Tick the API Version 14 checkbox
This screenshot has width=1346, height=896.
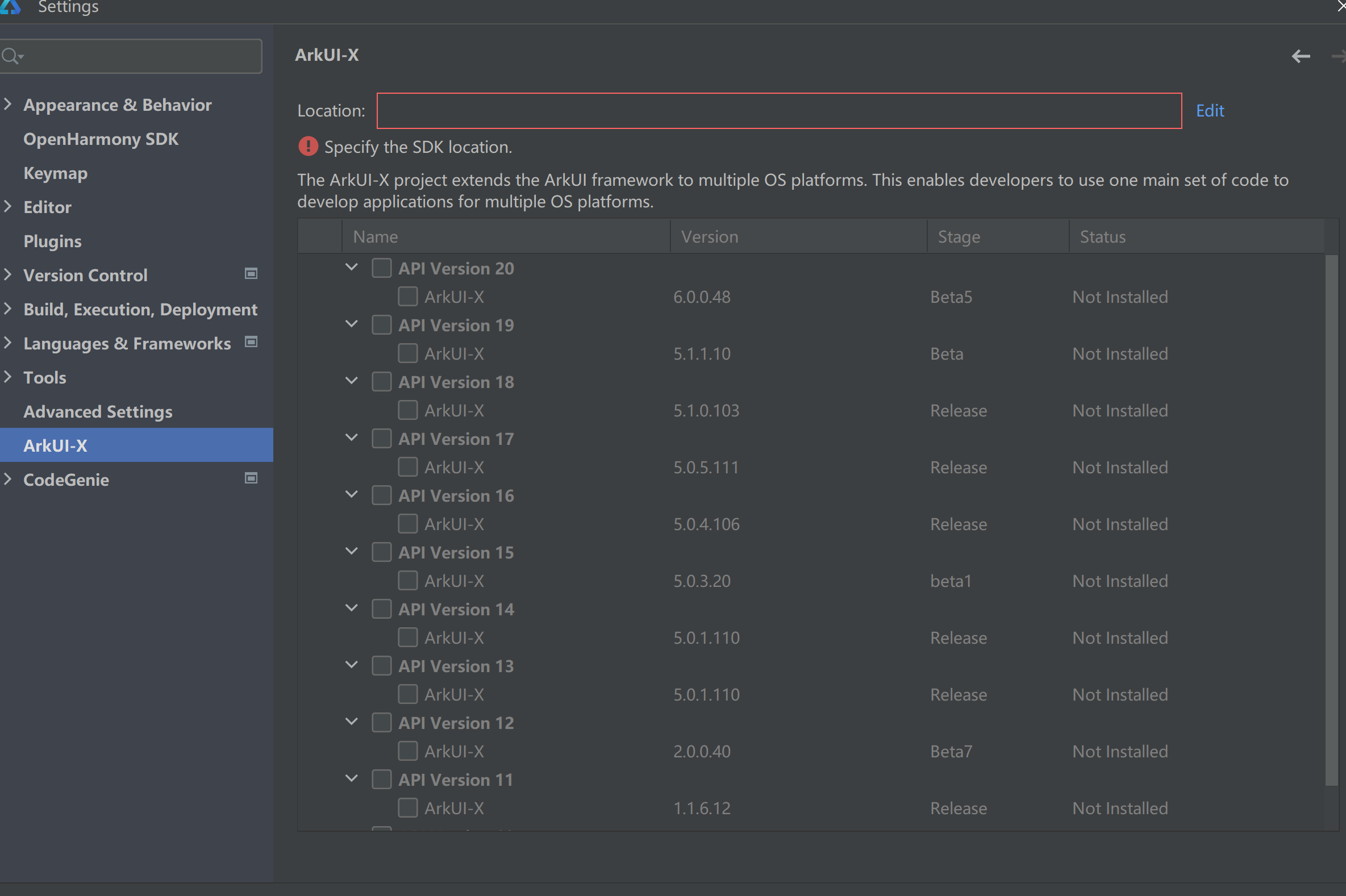382,609
